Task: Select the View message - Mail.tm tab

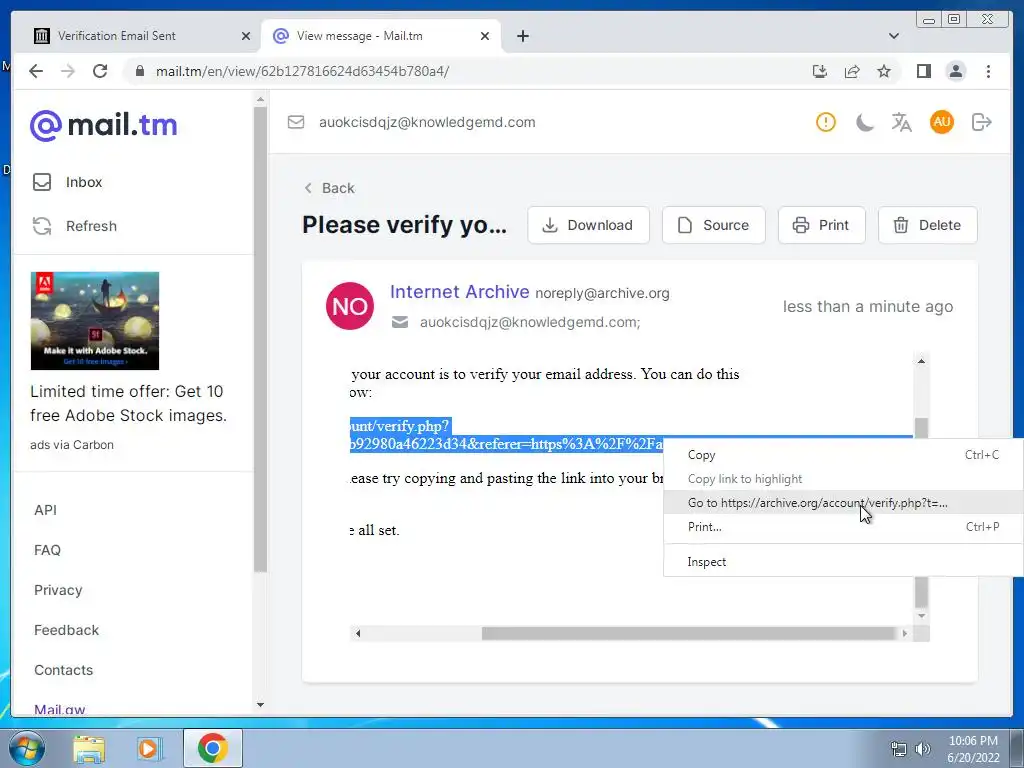Action: [381, 36]
